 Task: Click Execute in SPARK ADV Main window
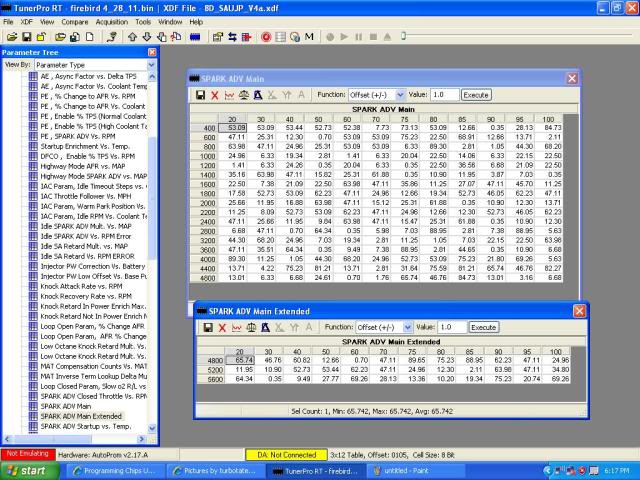(x=476, y=95)
